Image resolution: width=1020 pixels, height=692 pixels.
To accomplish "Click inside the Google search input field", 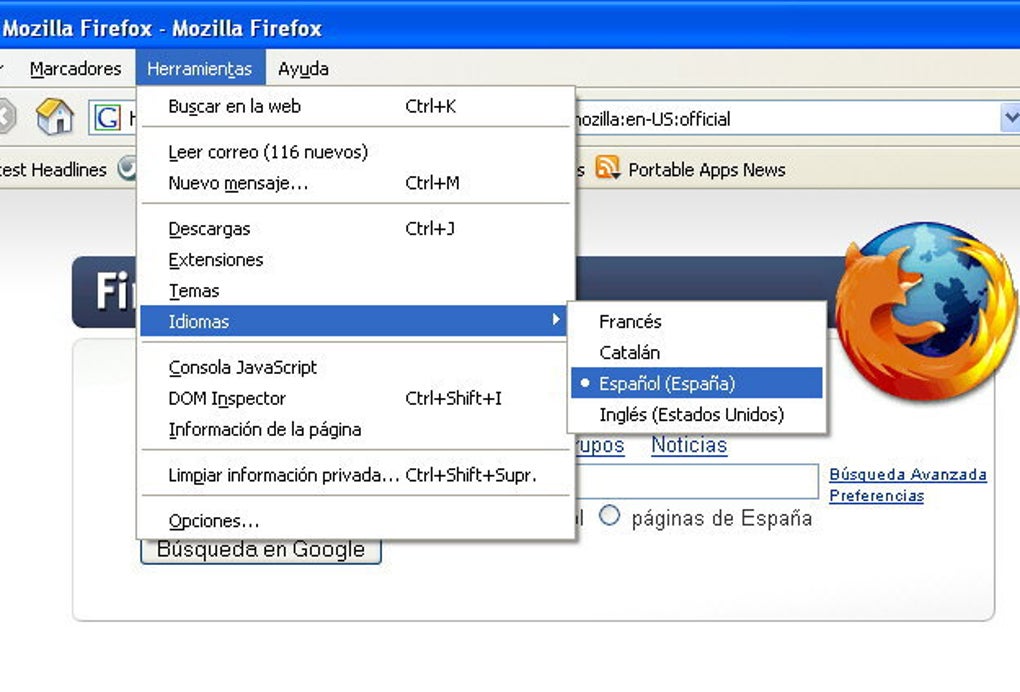I will coord(696,481).
